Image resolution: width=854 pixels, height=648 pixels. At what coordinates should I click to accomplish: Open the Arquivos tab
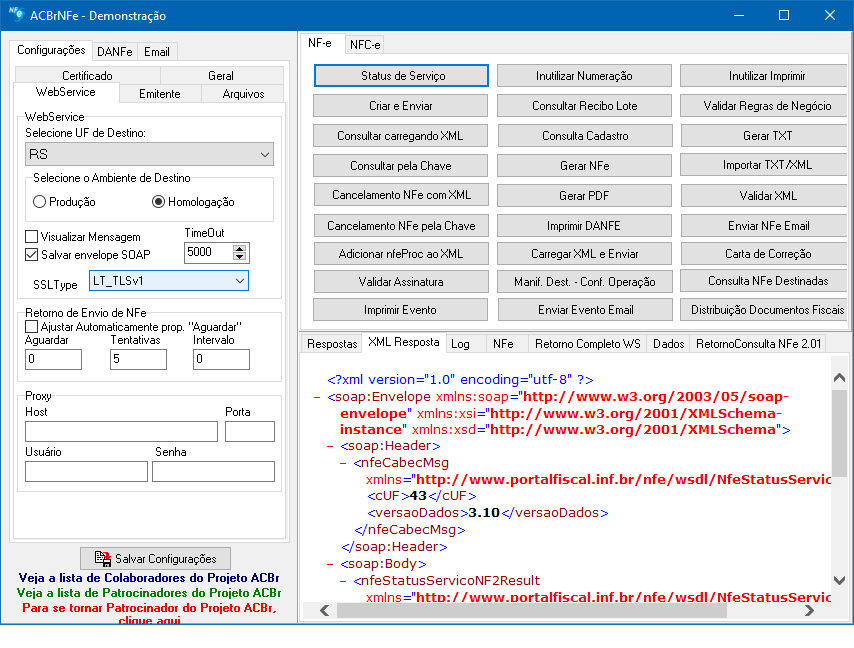pyautogui.click(x=243, y=94)
